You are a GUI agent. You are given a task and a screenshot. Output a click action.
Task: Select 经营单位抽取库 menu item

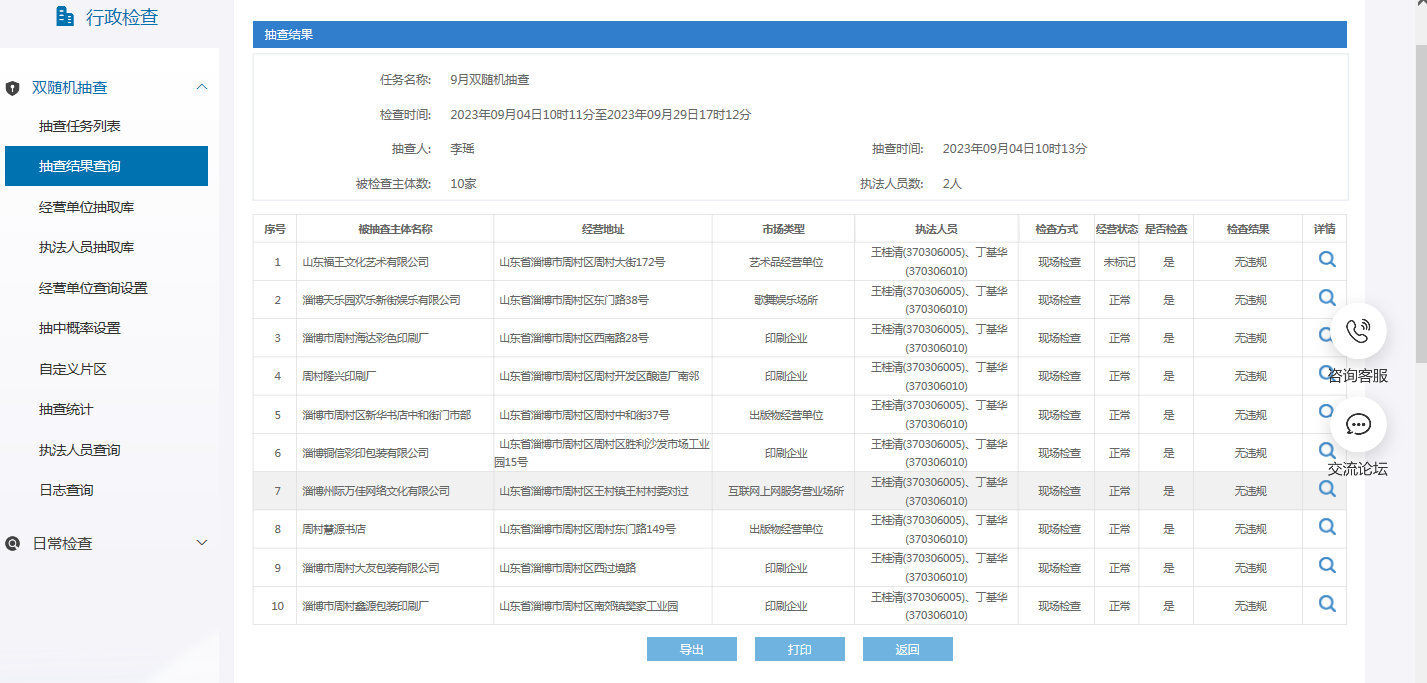(86, 207)
